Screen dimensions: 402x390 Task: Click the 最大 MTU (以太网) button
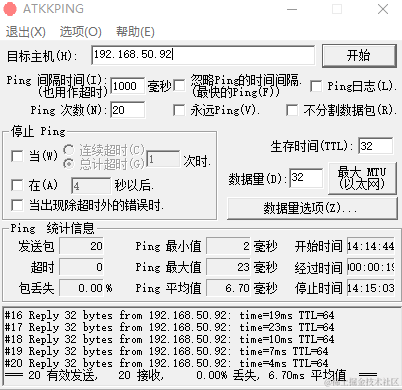click(x=362, y=178)
